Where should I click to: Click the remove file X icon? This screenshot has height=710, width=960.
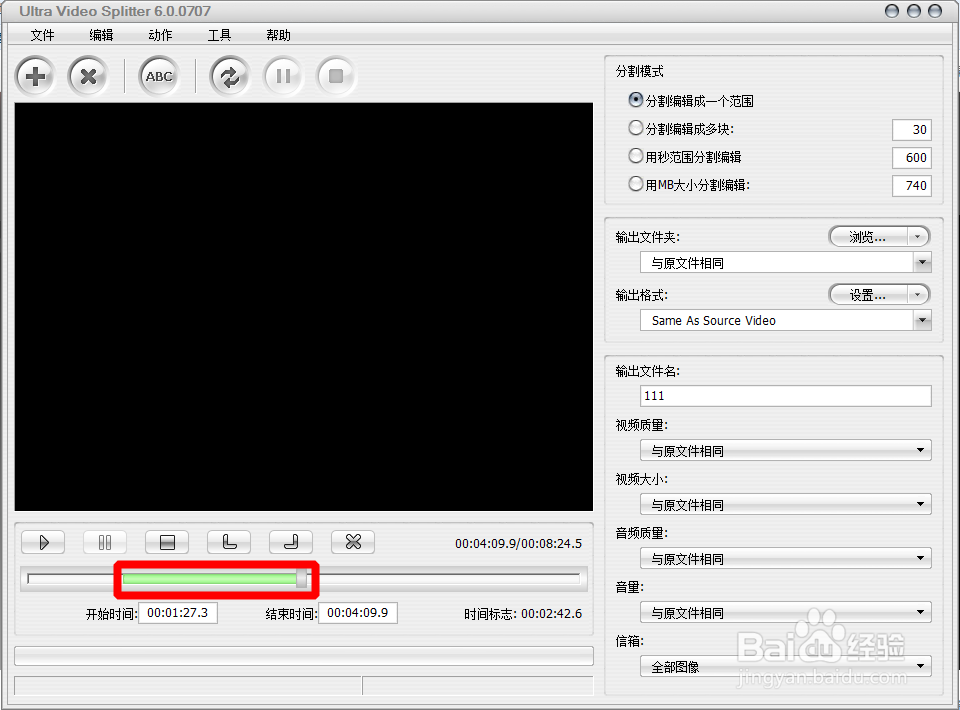coord(88,77)
